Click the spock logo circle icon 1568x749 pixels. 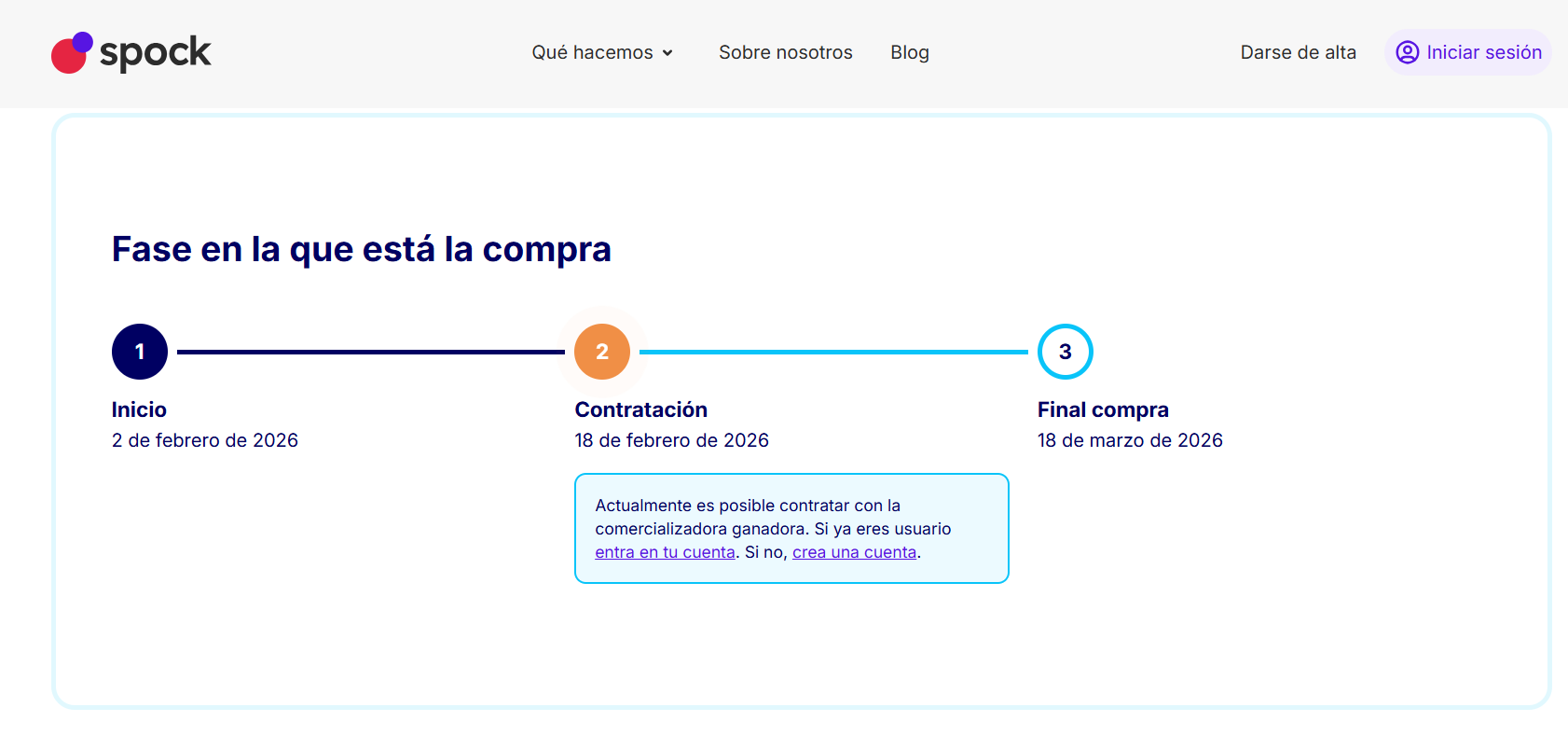pyautogui.click(x=71, y=52)
